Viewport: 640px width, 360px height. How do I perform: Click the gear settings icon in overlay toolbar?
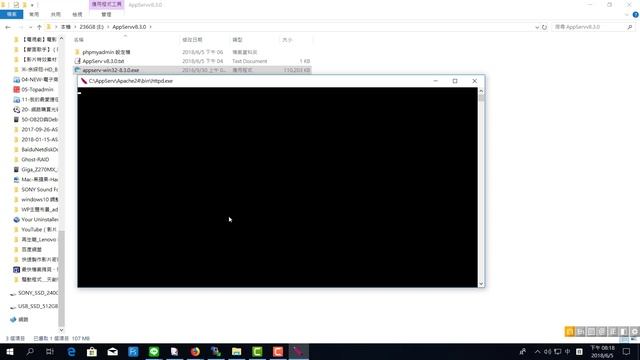635,331
